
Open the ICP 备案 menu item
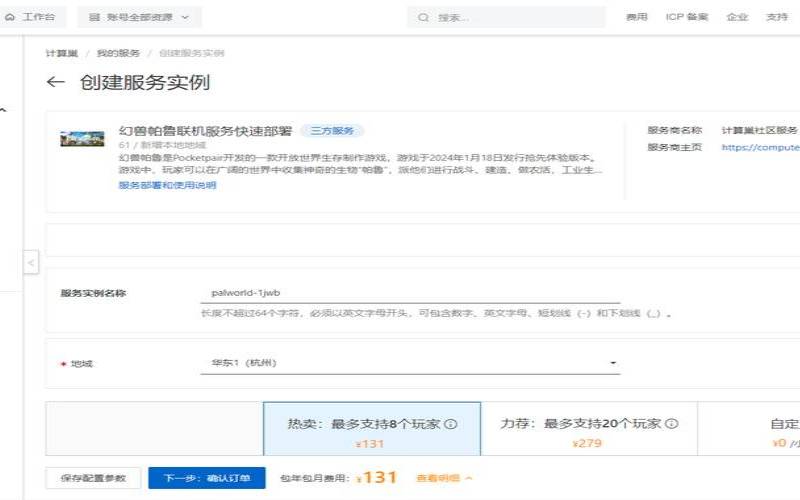[687, 17]
